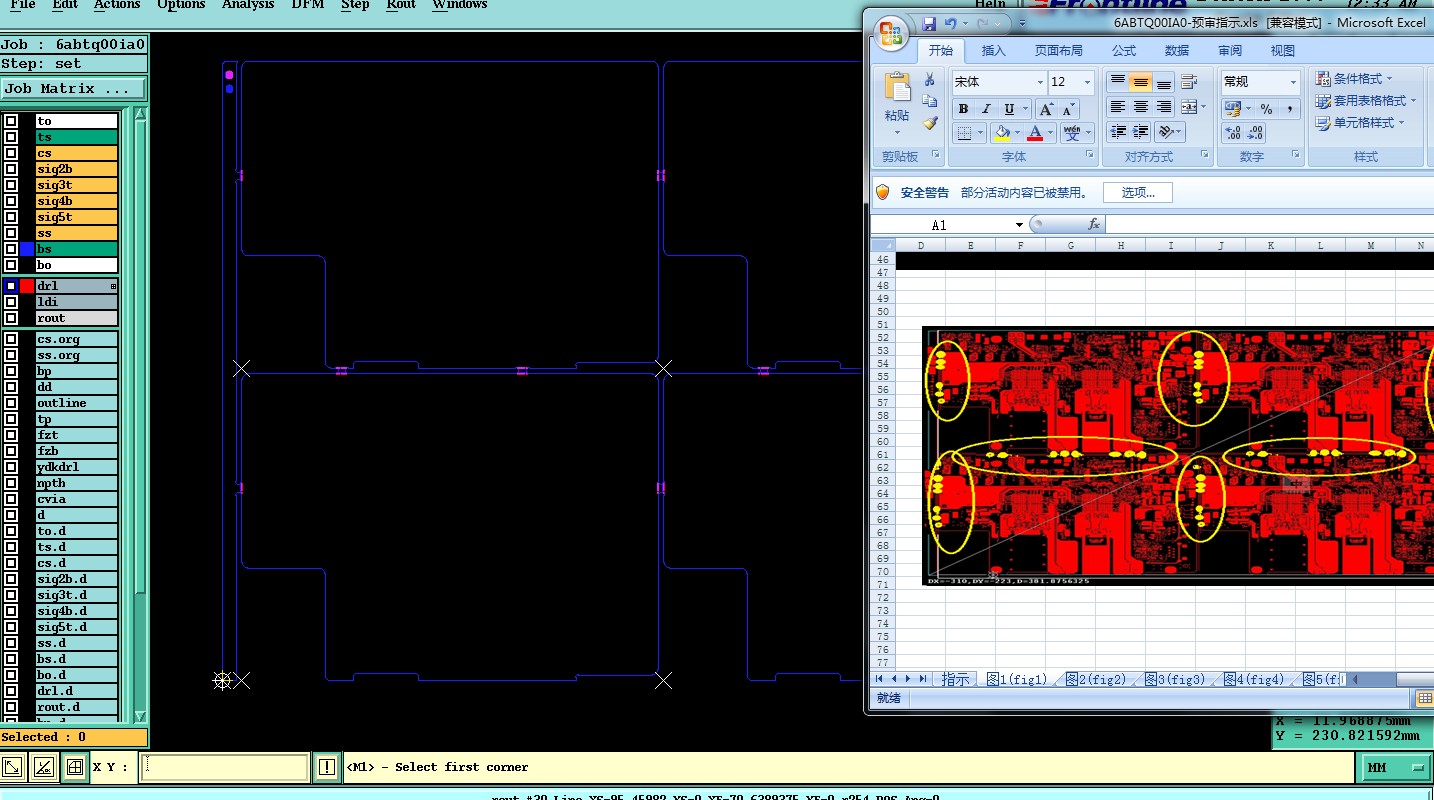Click the diagonal arrow snap icon
1434x800 pixels.
(x=12, y=767)
